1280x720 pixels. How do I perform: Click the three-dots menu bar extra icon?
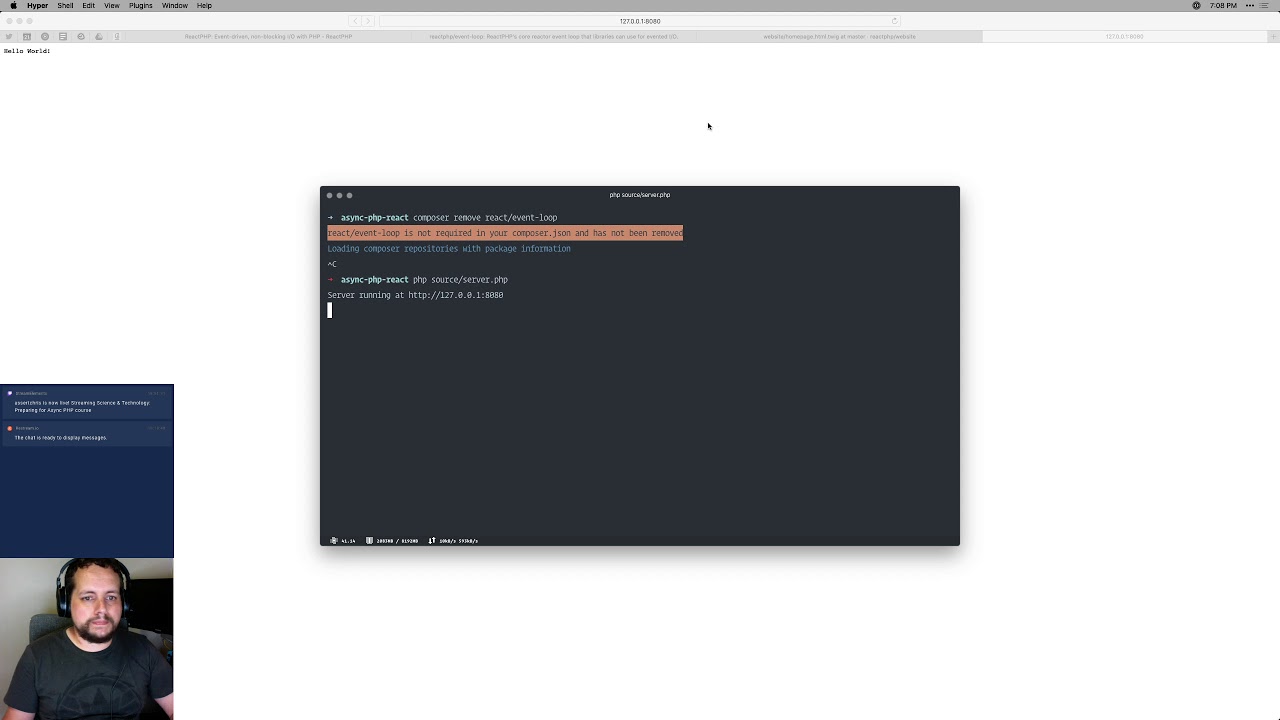coord(1250,5)
